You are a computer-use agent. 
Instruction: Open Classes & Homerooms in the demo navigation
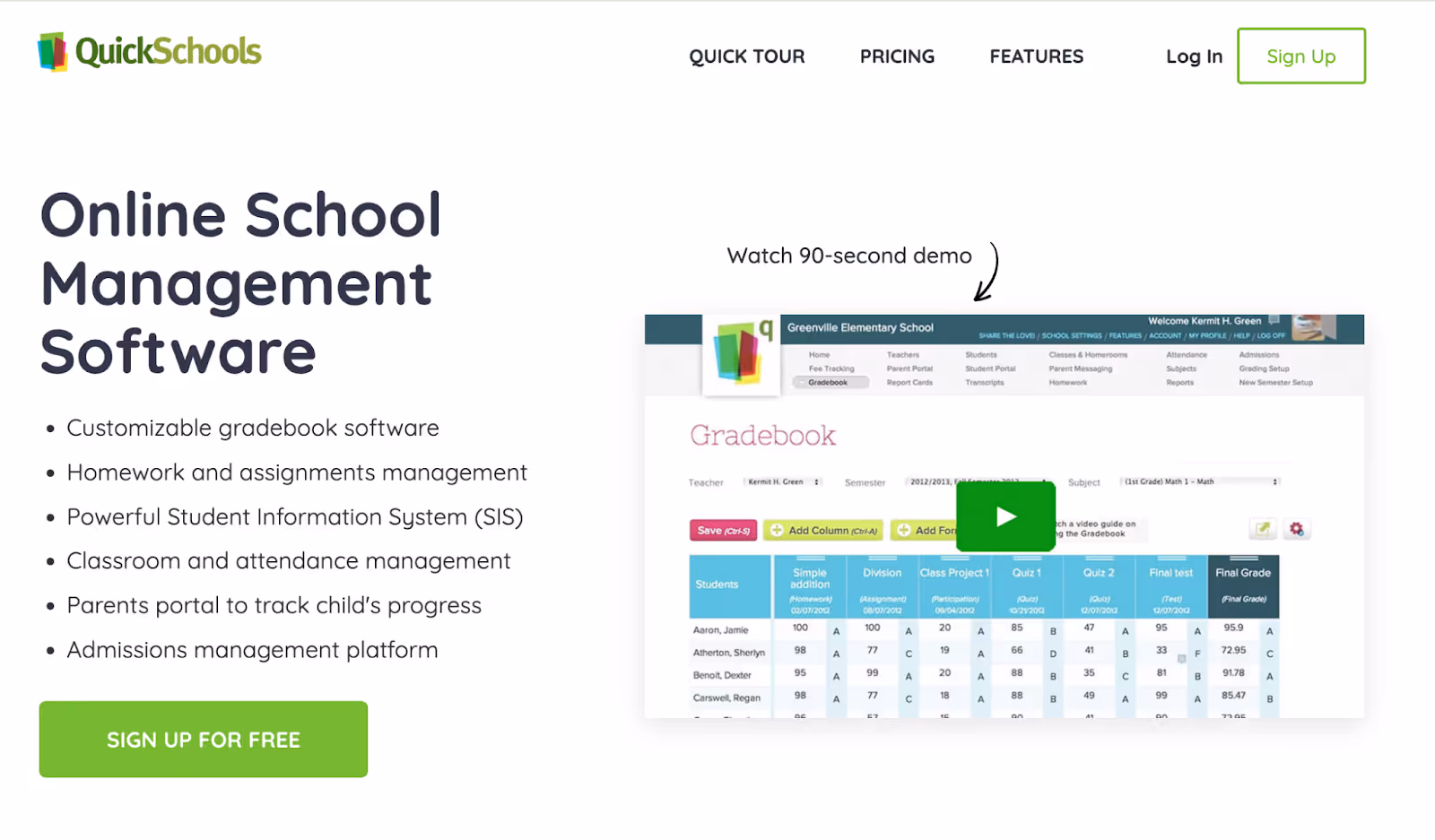(1088, 355)
